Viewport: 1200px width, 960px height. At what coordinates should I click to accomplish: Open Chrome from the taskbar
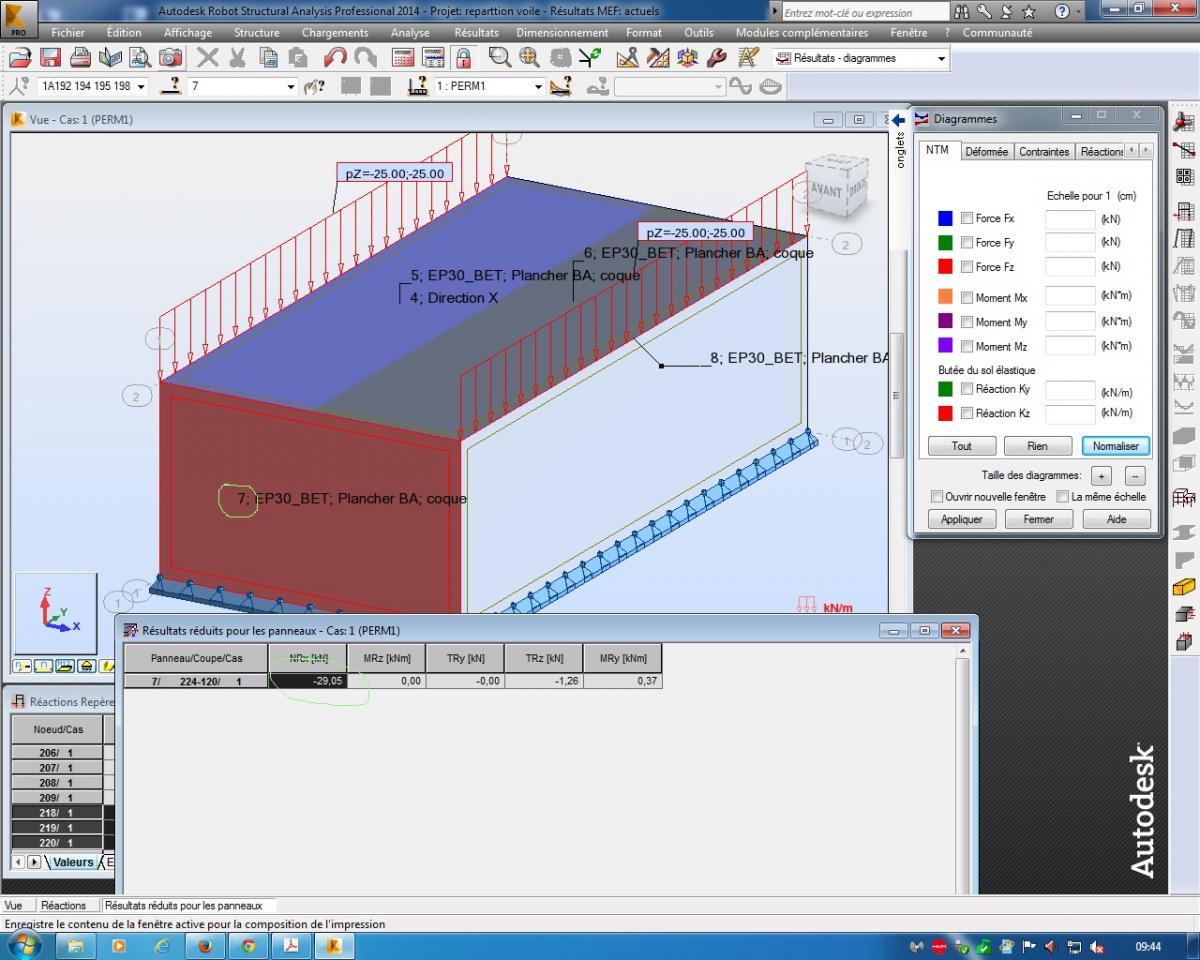click(248, 945)
